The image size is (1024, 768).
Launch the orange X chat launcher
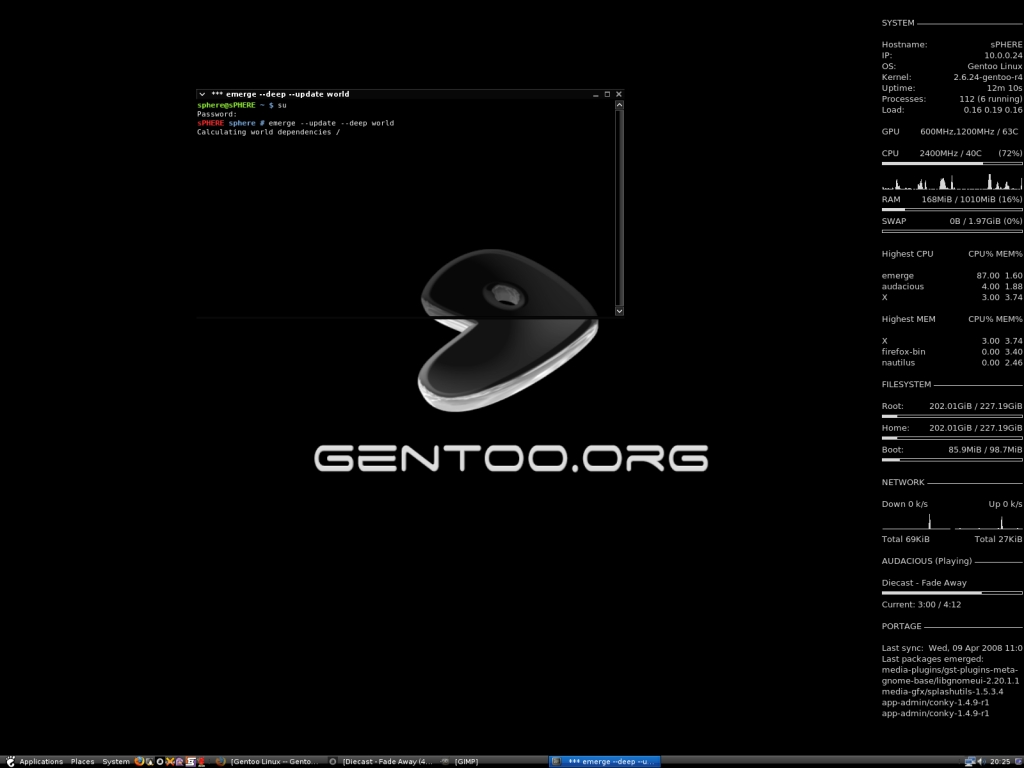(x=170, y=761)
